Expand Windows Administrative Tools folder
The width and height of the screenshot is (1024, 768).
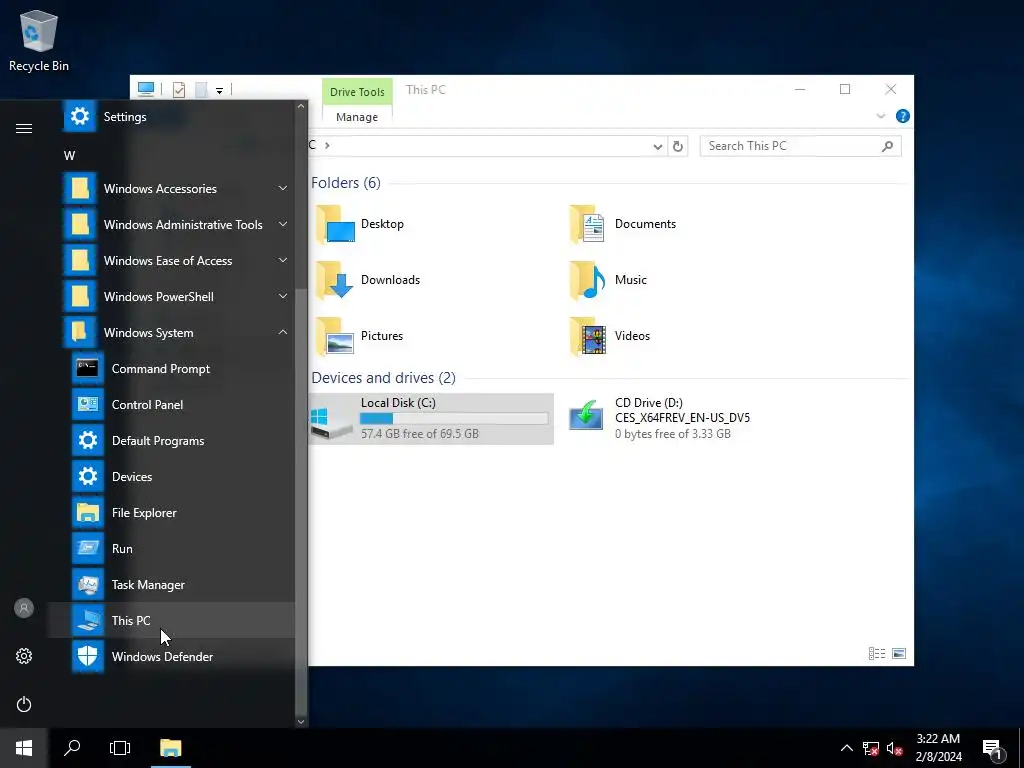pyautogui.click(x=171, y=224)
